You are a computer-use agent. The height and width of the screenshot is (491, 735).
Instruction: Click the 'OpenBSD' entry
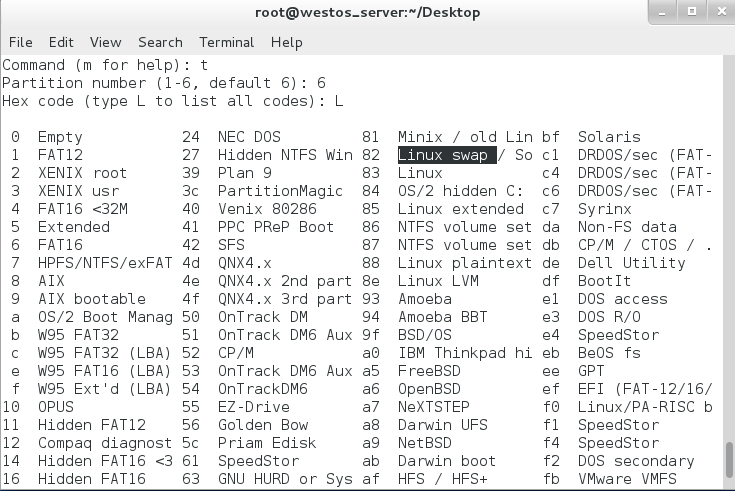point(429,389)
